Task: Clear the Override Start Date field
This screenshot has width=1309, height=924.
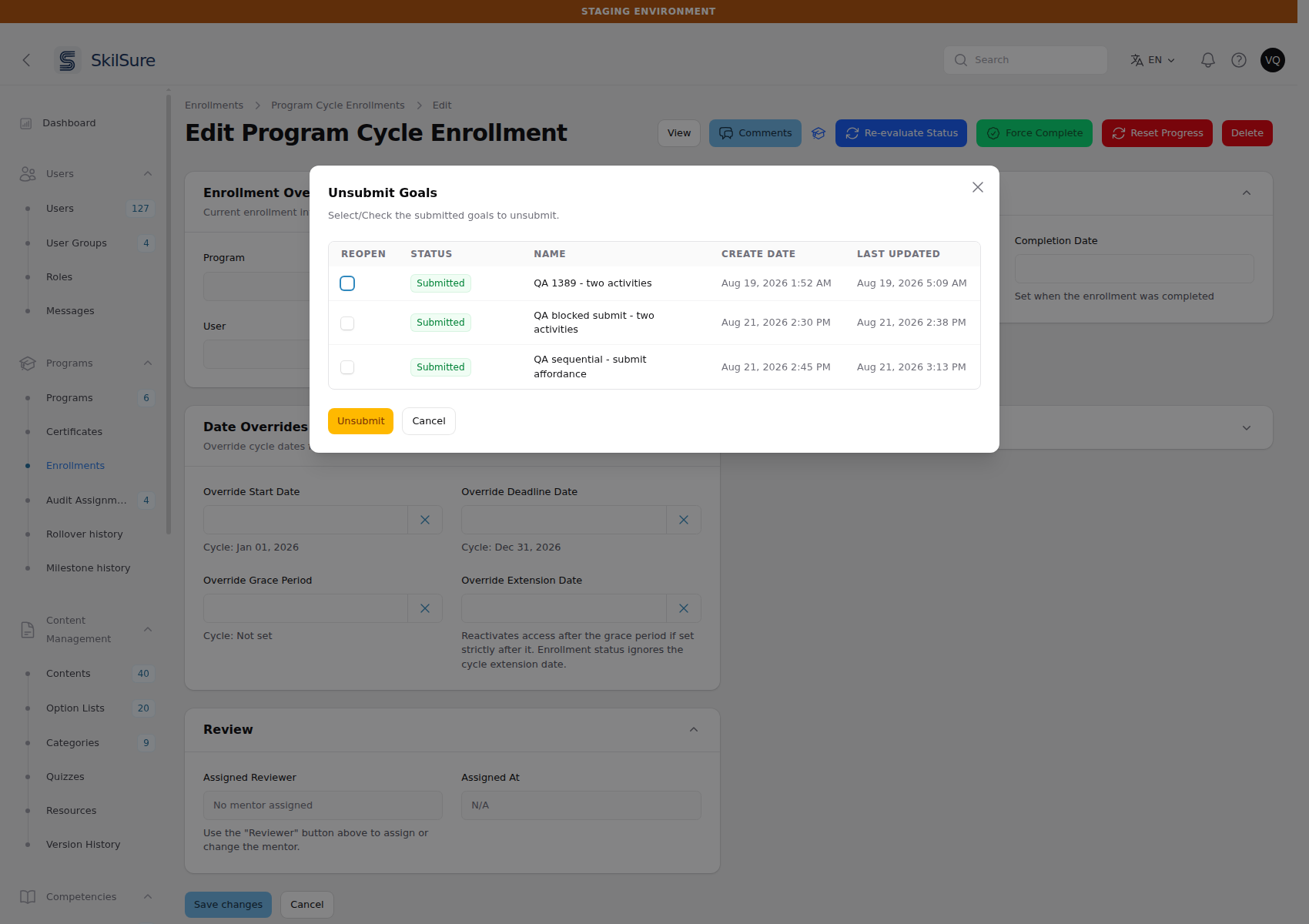Action: click(425, 520)
